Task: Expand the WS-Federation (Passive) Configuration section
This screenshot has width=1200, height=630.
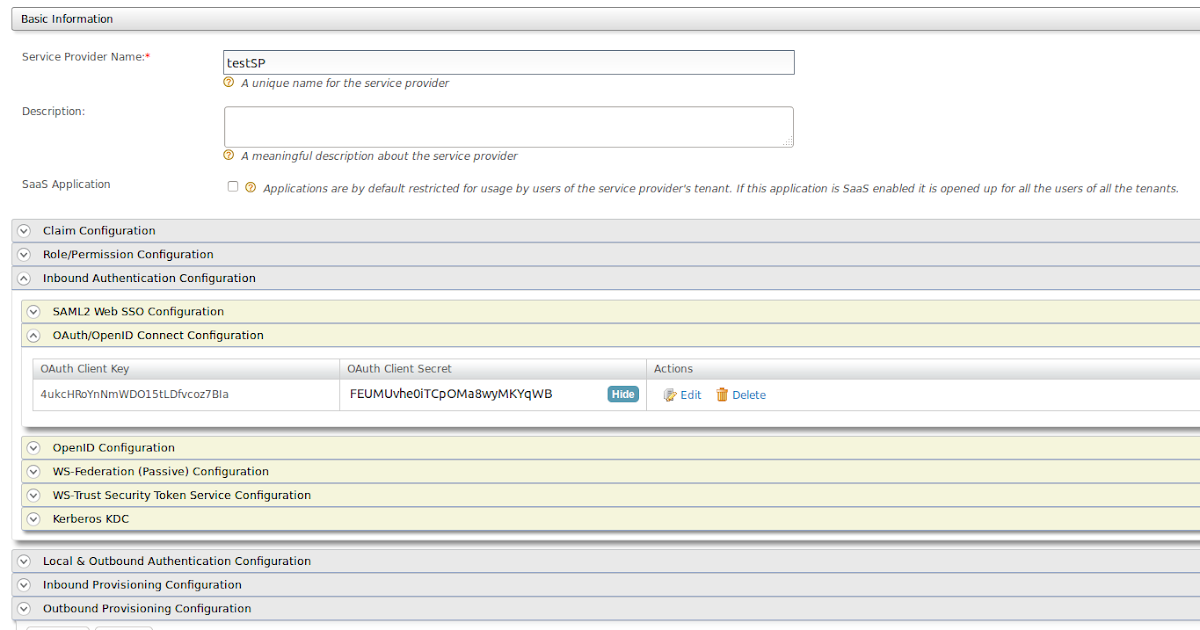Action: click(33, 471)
